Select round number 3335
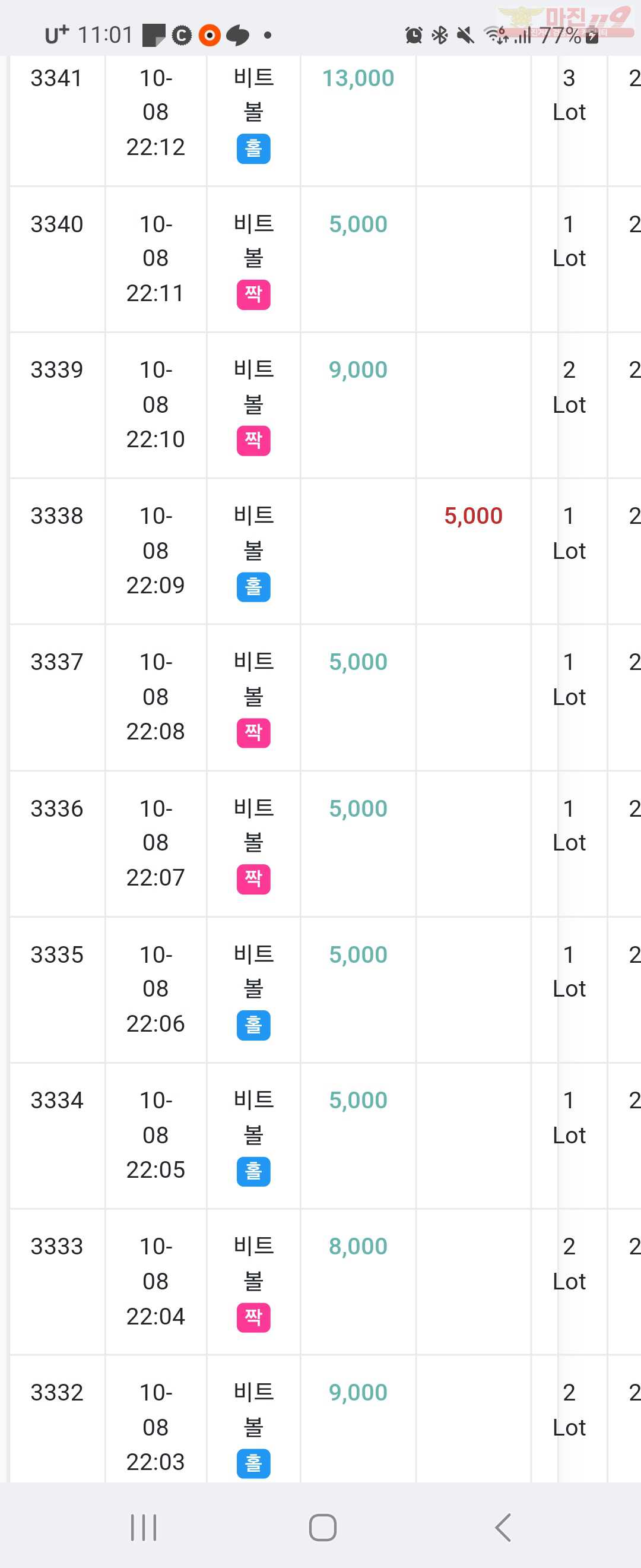Image resolution: width=641 pixels, height=1568 pixels. pyautogui.click(x=56, y=954)
